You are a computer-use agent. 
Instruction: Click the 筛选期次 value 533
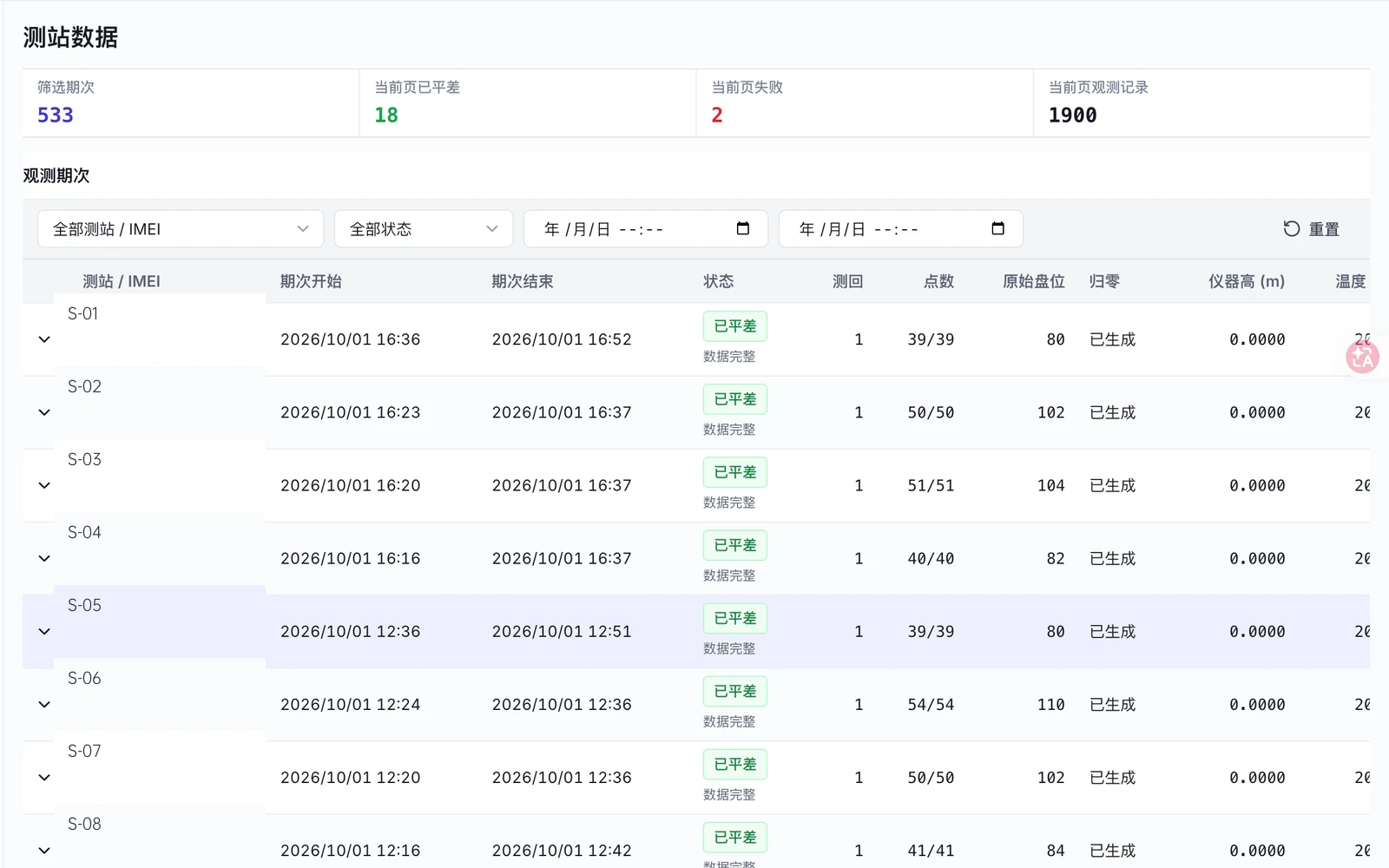56,115
